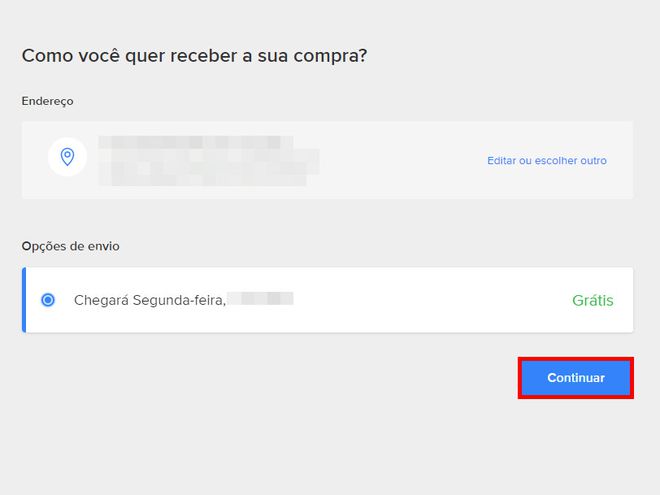Click the word "Chegará" in the shipping row

101,300
